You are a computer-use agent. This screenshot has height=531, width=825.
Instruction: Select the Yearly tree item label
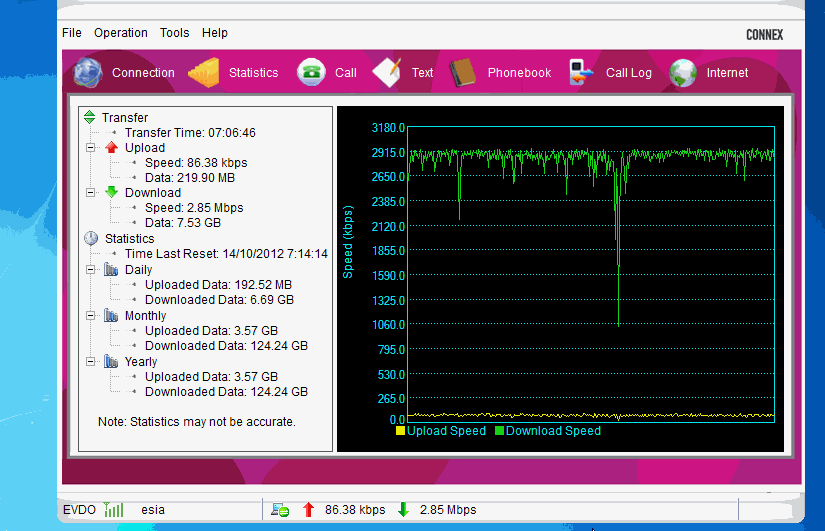pos(140,362)
